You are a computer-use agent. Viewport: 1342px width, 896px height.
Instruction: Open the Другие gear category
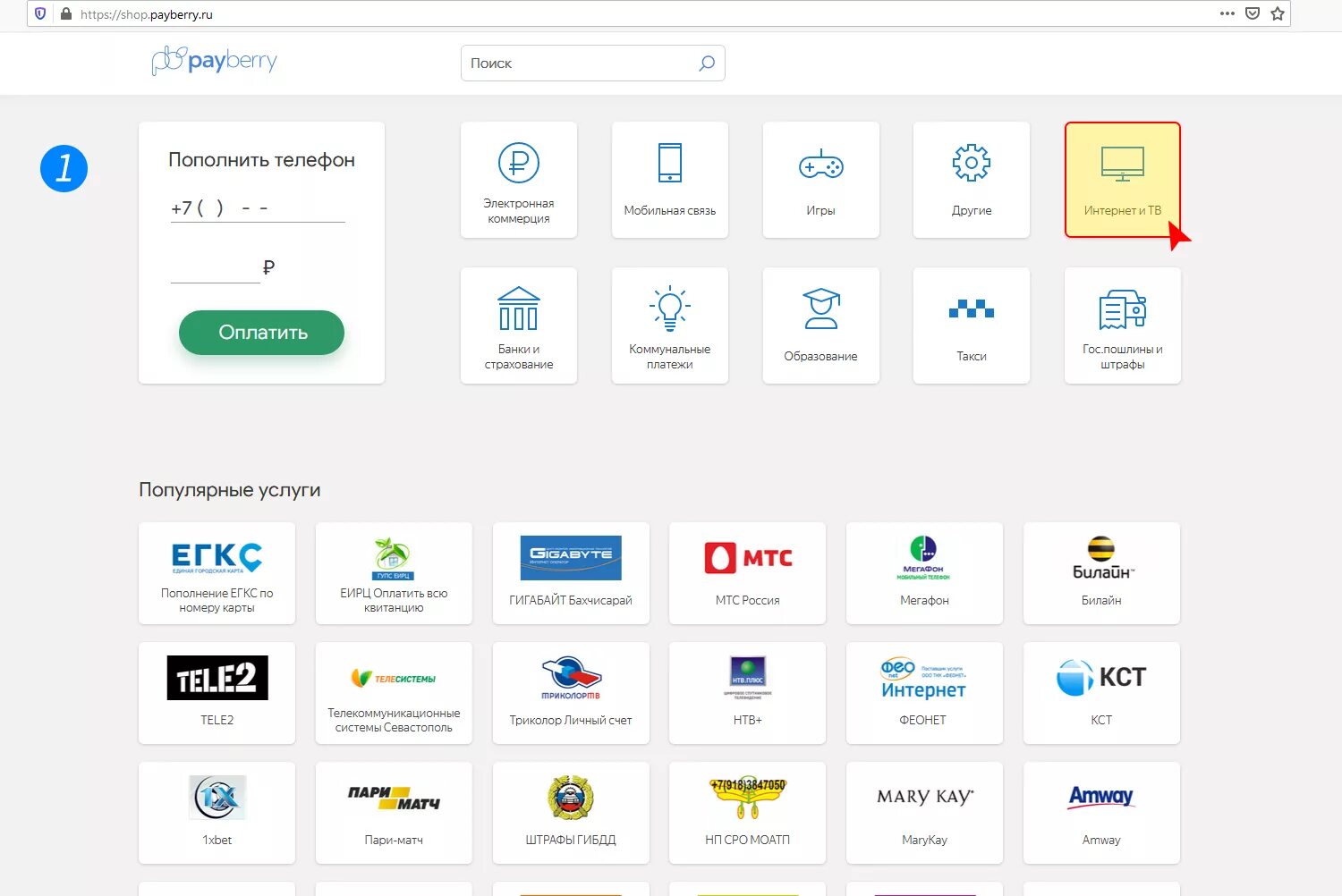[x=972, y=180]
